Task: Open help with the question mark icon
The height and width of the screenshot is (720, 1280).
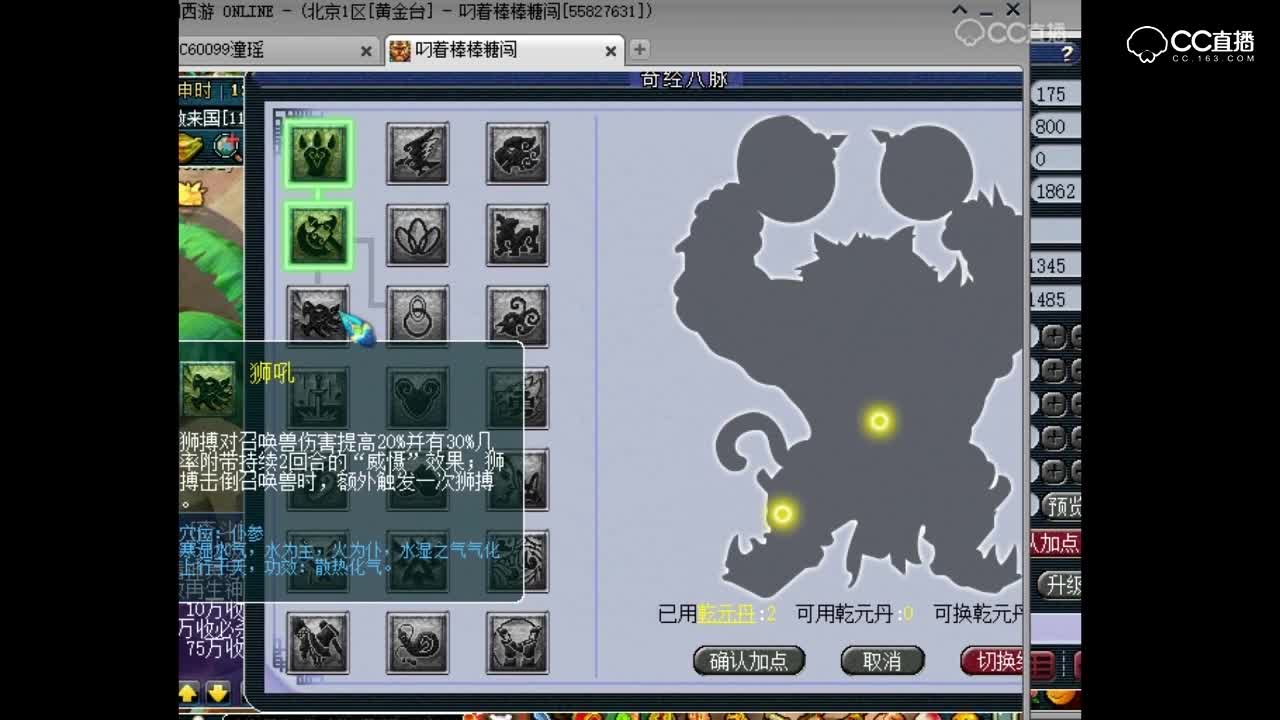Action: click(x=1066, y=55)
